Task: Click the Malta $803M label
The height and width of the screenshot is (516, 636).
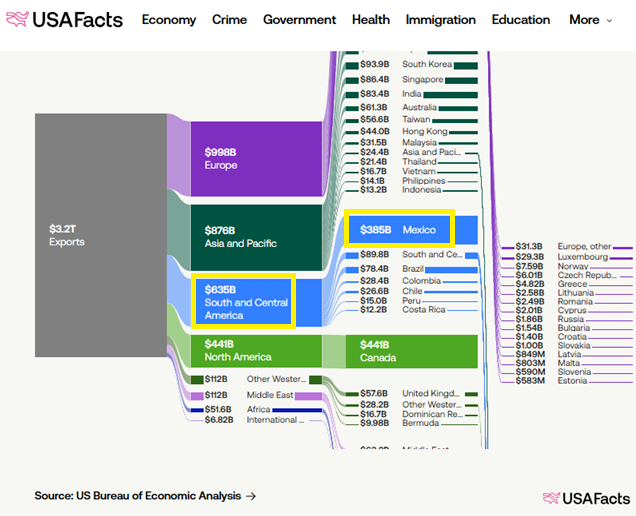Action: [x=548, y=363]
